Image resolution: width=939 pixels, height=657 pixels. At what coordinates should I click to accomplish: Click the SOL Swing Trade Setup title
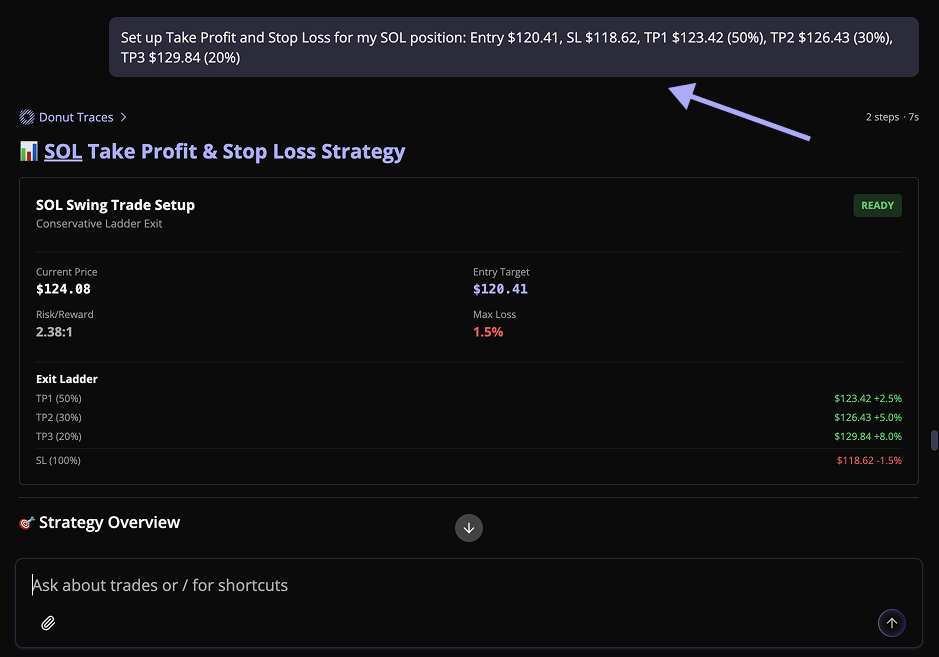(x=115, y=205)
